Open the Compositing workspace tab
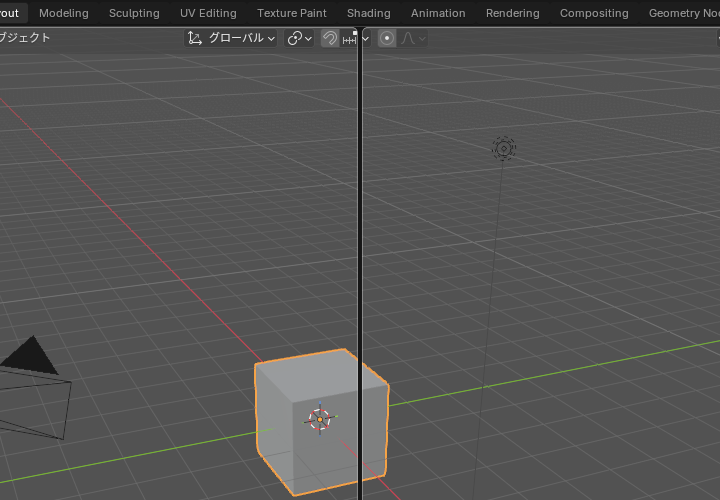This screenshot has width=720, height=500. click(594, 13)
